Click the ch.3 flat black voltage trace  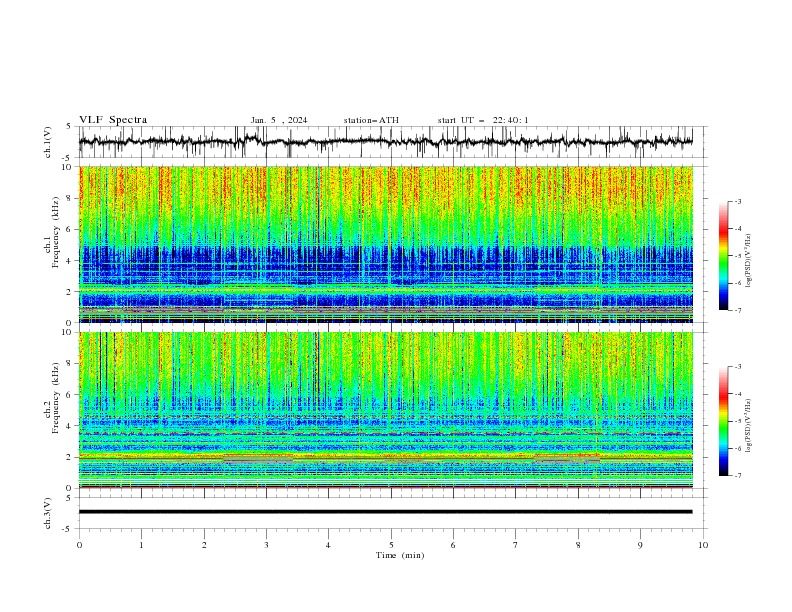pyautogui.click(x=385, y=512)
